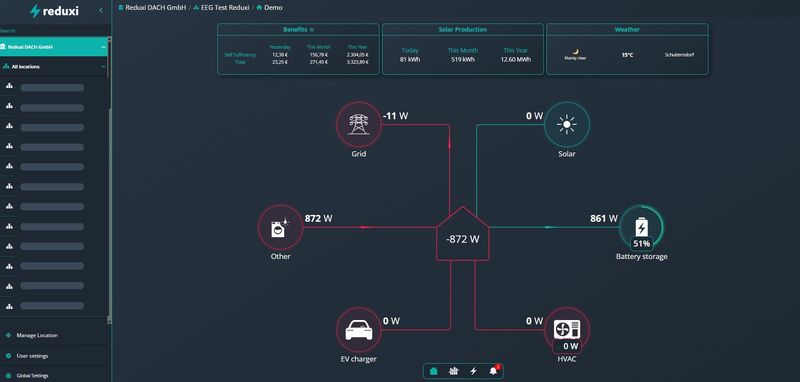Open the lightning bolt energy view
Image resolution: width=800 pixels, height=382 pixels.
coord(473,371)
